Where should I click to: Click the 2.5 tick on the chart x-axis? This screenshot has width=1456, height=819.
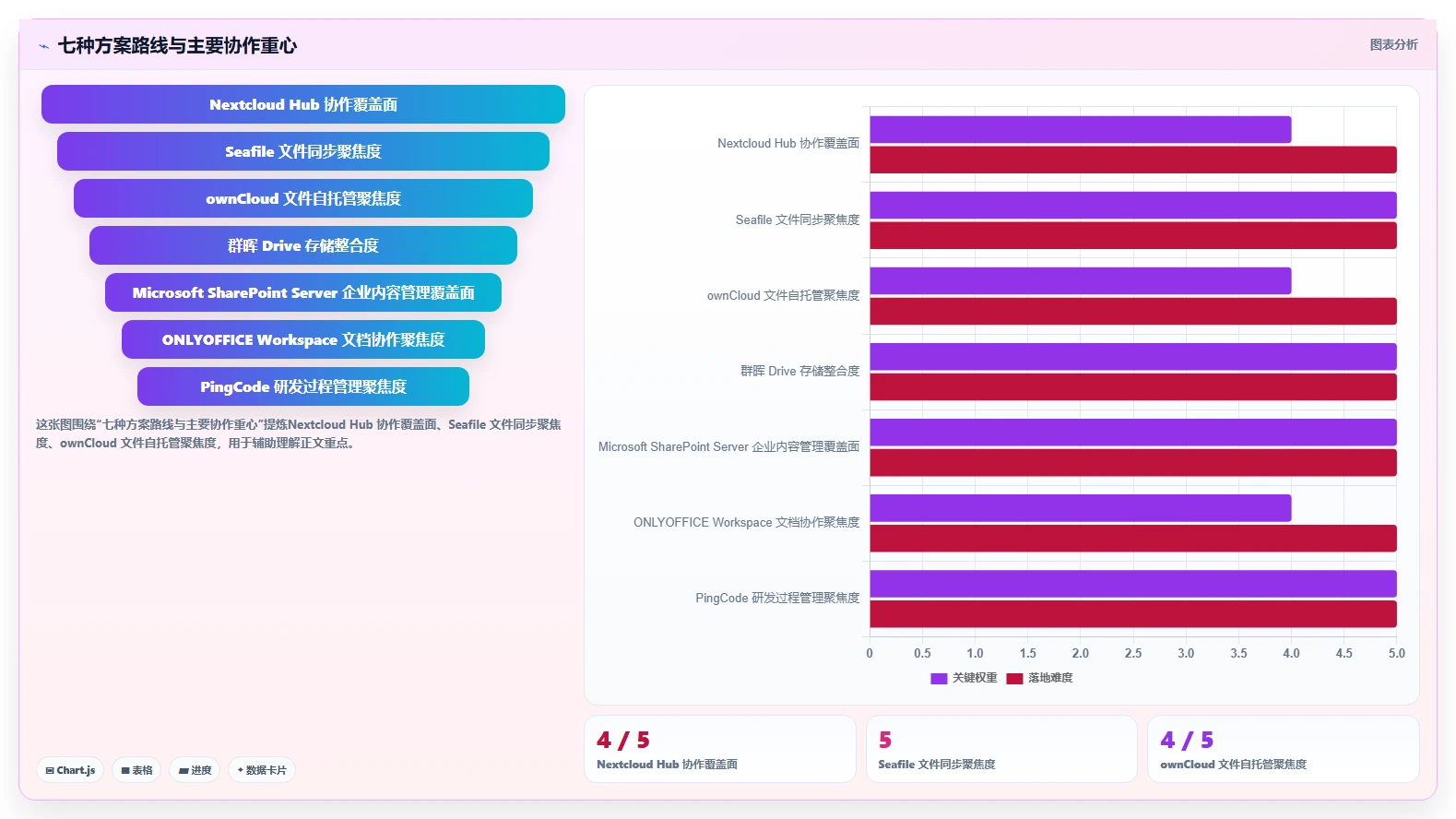1133,653
